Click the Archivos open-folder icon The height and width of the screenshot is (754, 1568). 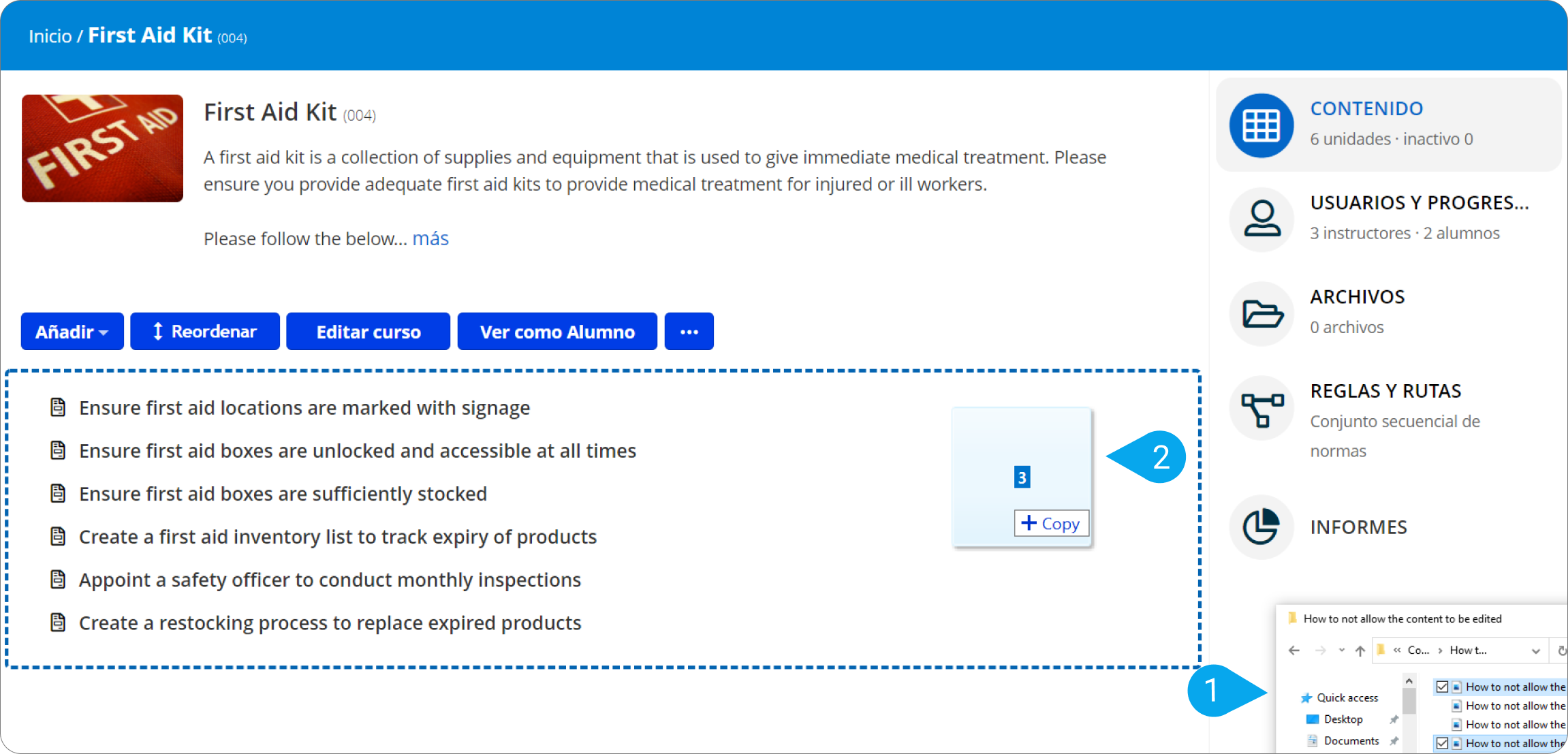[1261, 313]
